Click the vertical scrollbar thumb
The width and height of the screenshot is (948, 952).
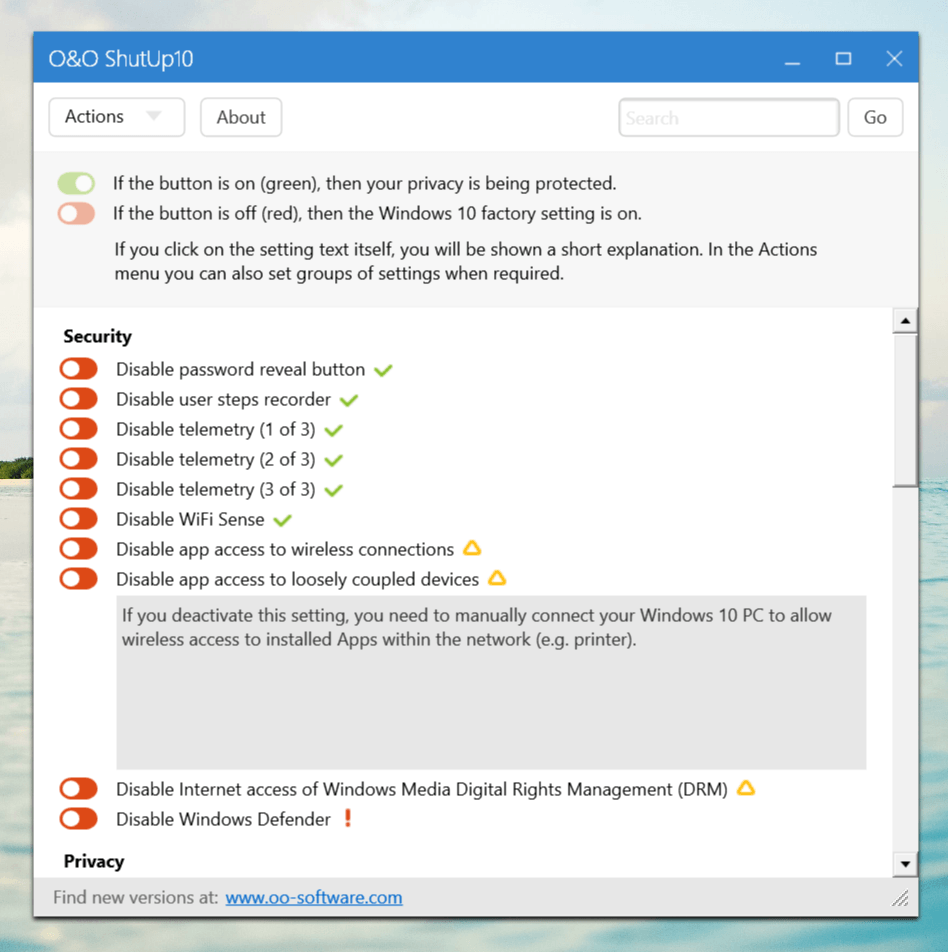(905, 410)
